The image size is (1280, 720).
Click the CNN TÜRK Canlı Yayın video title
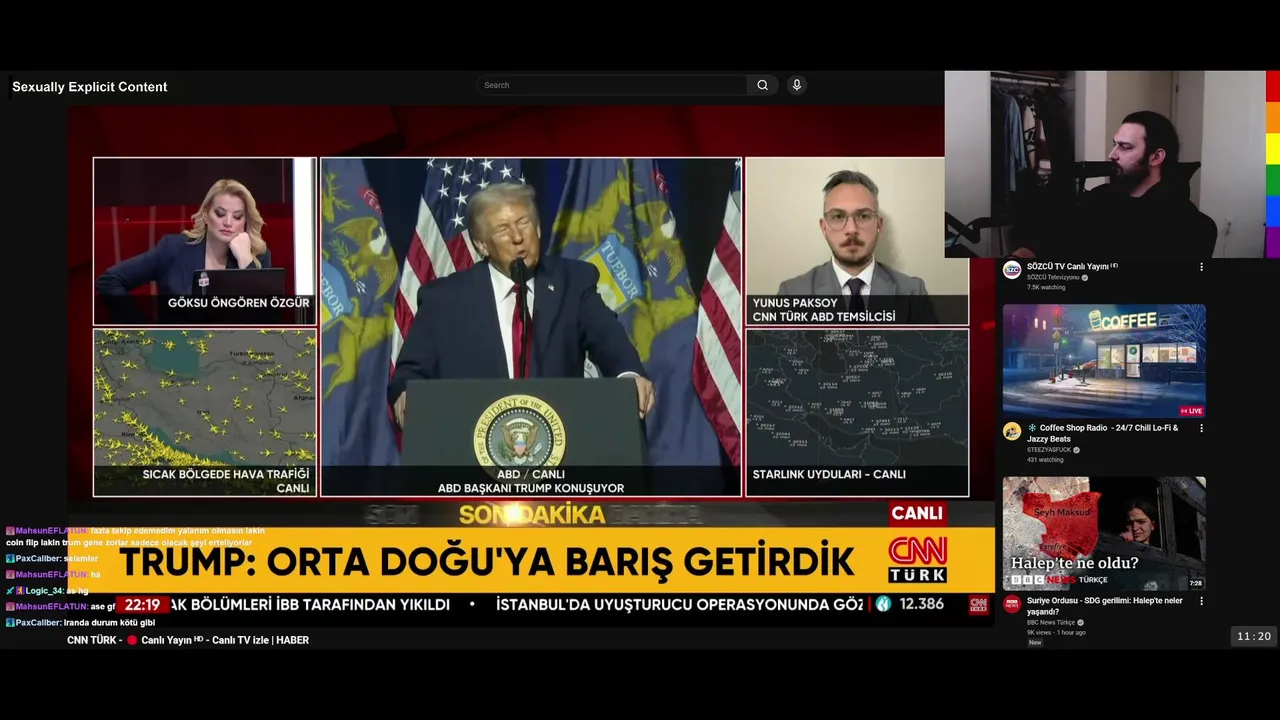188,640
